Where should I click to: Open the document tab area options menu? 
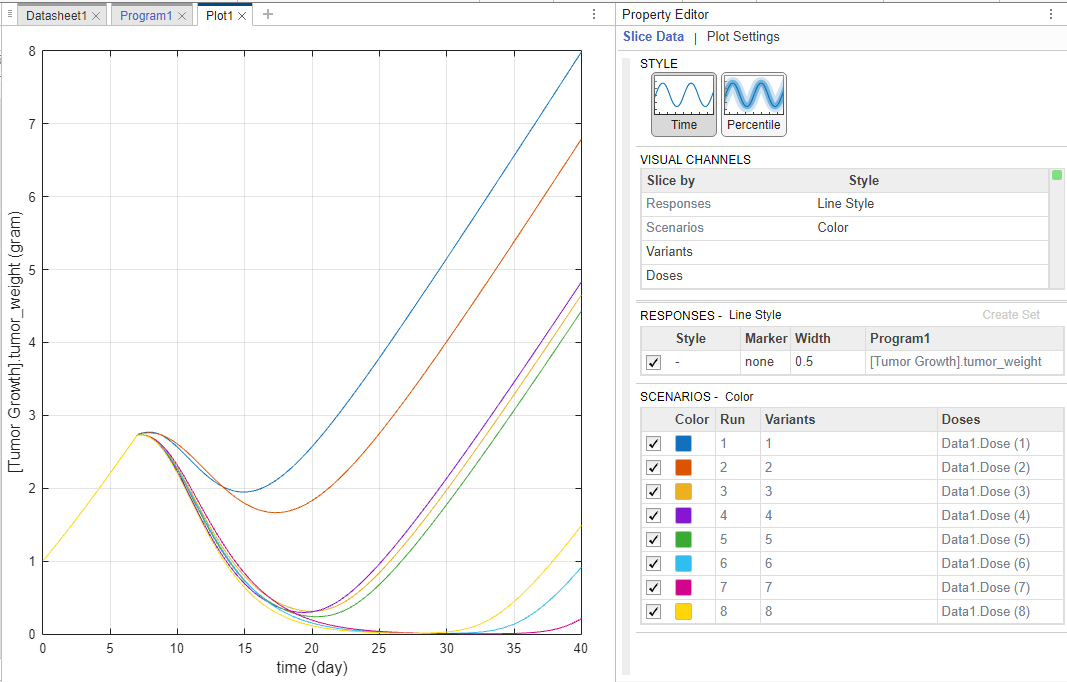click(x=594, y=14)
